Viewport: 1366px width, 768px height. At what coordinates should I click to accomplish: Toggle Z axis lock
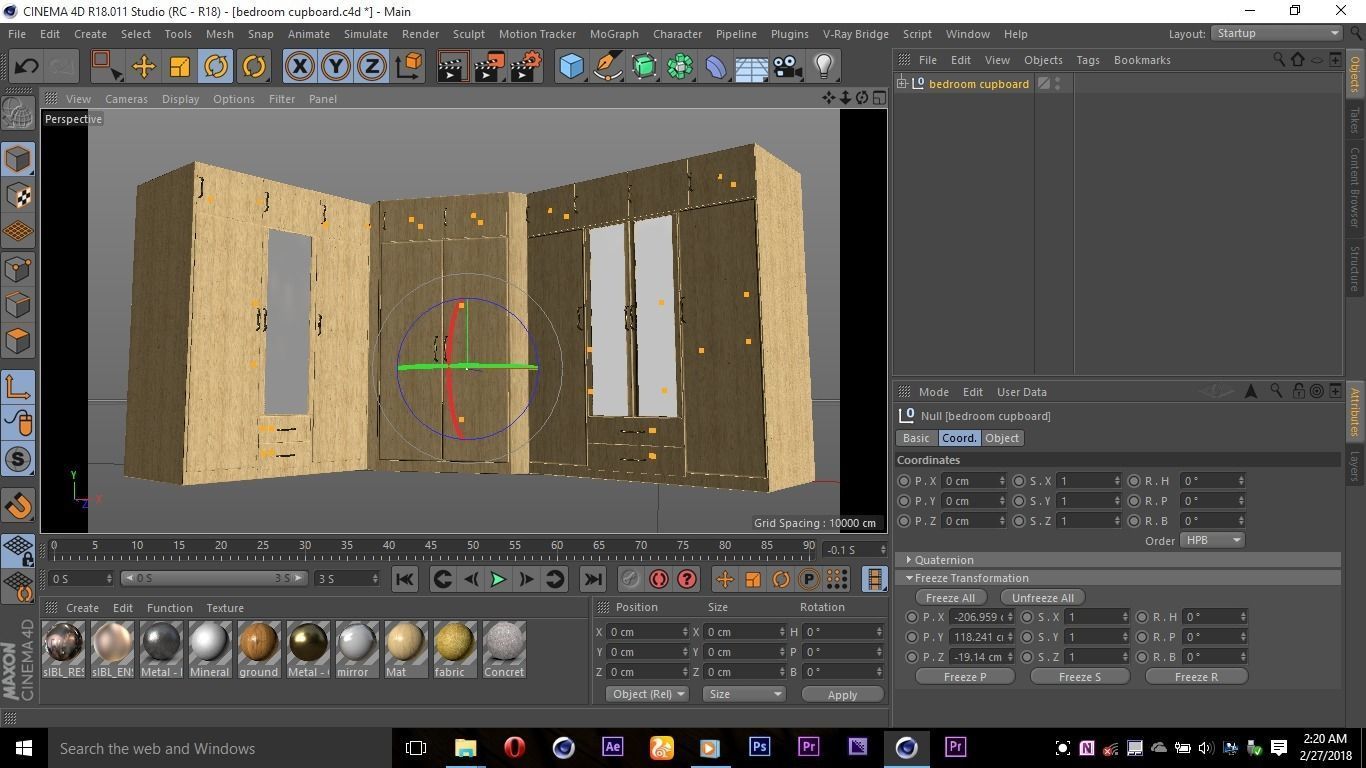coord(371,67)
